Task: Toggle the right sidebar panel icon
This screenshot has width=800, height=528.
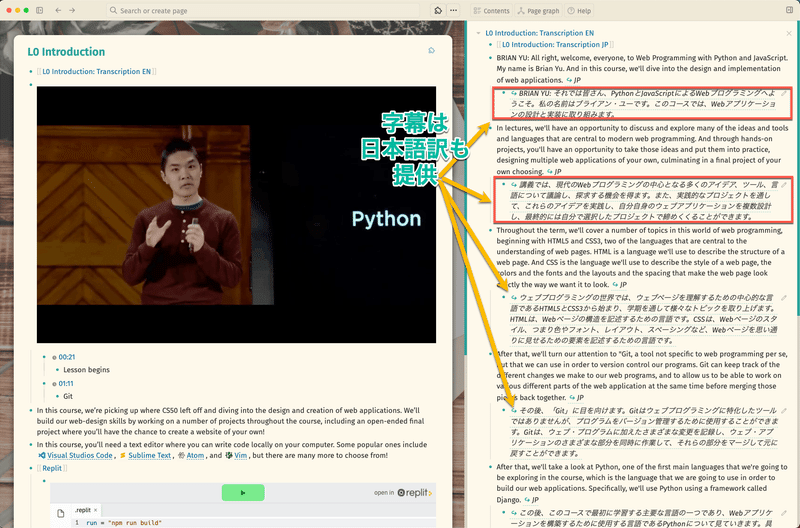Action: (x=790, y=10)
